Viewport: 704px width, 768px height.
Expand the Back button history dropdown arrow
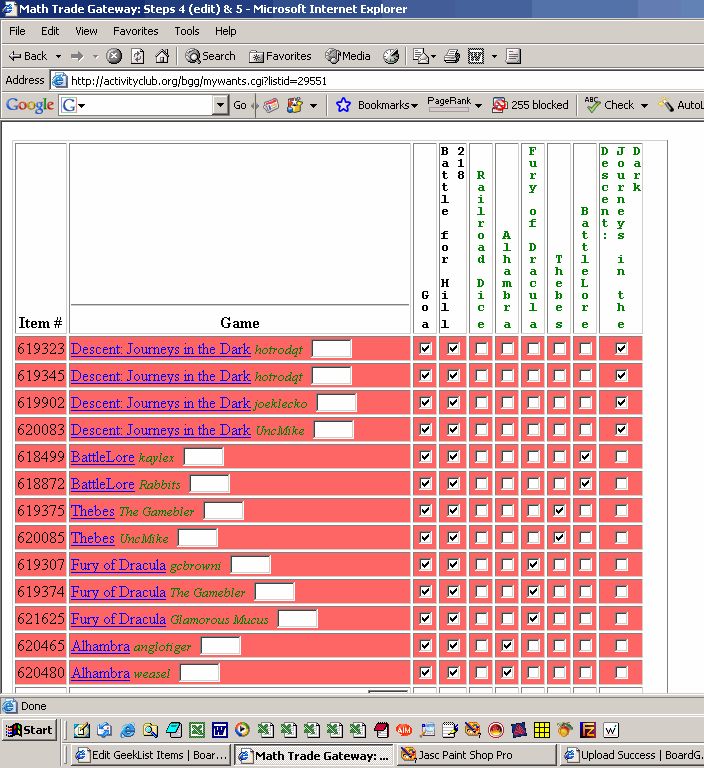point(59,56)
